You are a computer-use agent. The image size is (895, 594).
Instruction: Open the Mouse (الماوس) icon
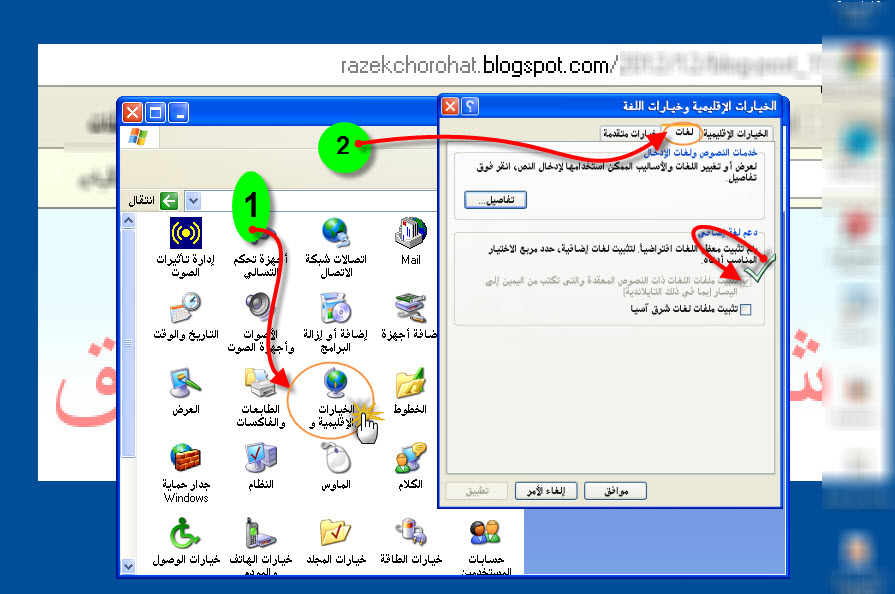coord(336,458)
